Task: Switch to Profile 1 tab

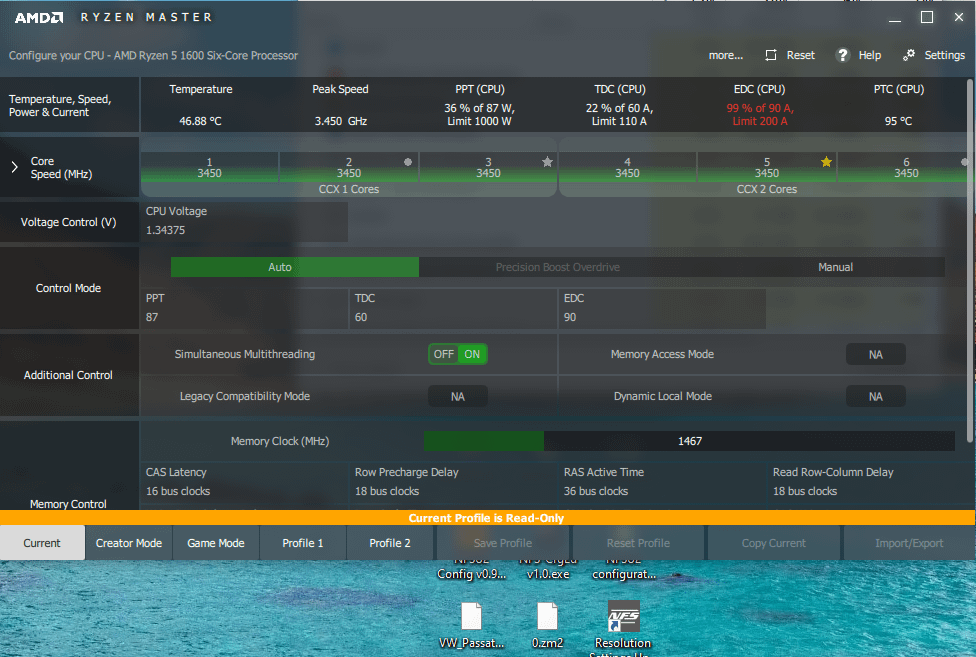Action: (303, 543)
